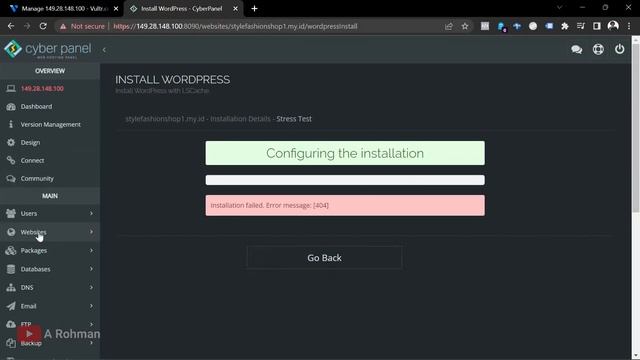Screen dimensions: 640x360
Task: Click the share page icon
Action: [x=449, y=26]
